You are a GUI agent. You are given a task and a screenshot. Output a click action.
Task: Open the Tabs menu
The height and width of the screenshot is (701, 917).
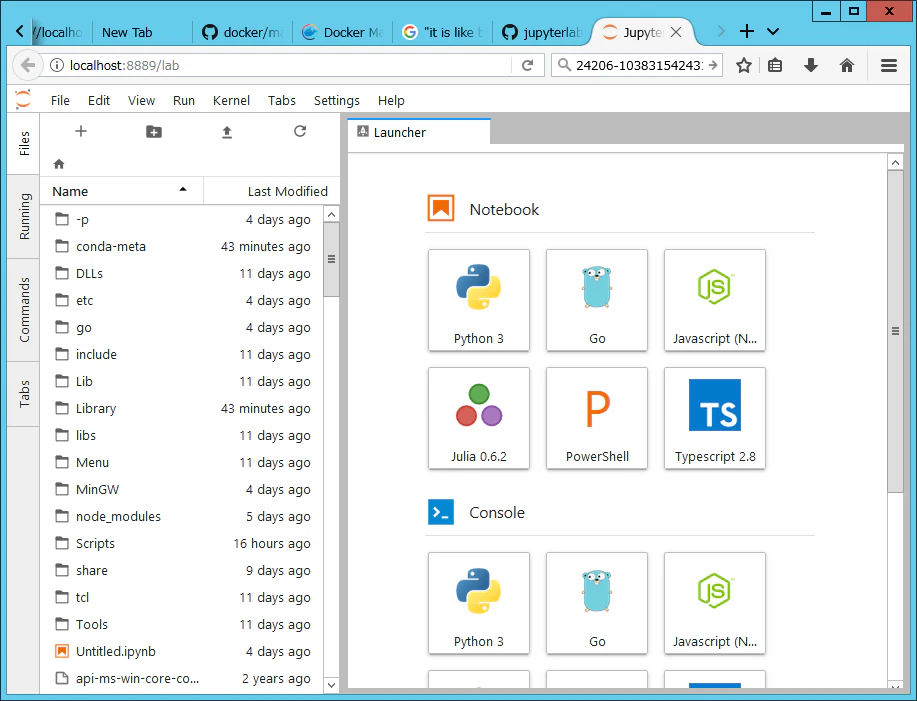pos(282,101)
